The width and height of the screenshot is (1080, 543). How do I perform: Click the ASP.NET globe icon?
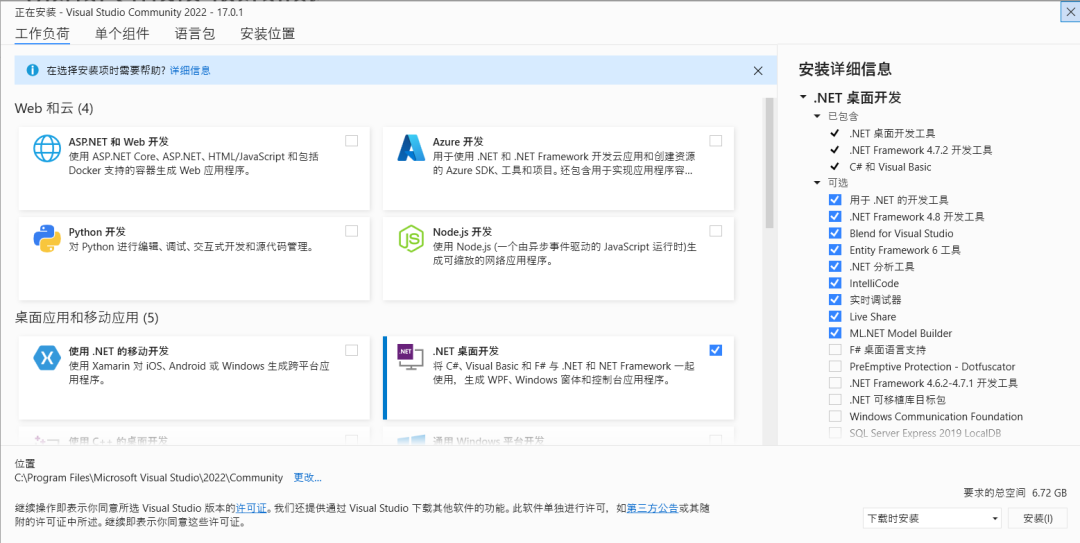tap(47, 148)
